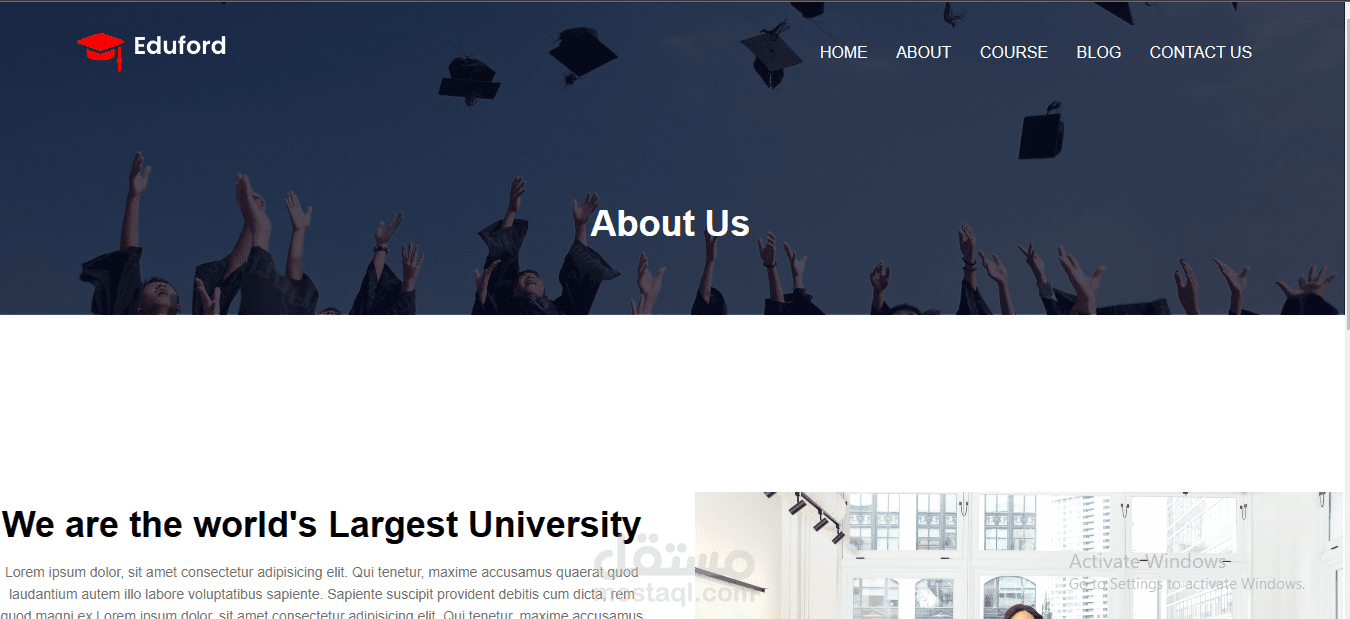
Task: Click the Lorem ipsum paragraph text
Action: tap(321, 593)
